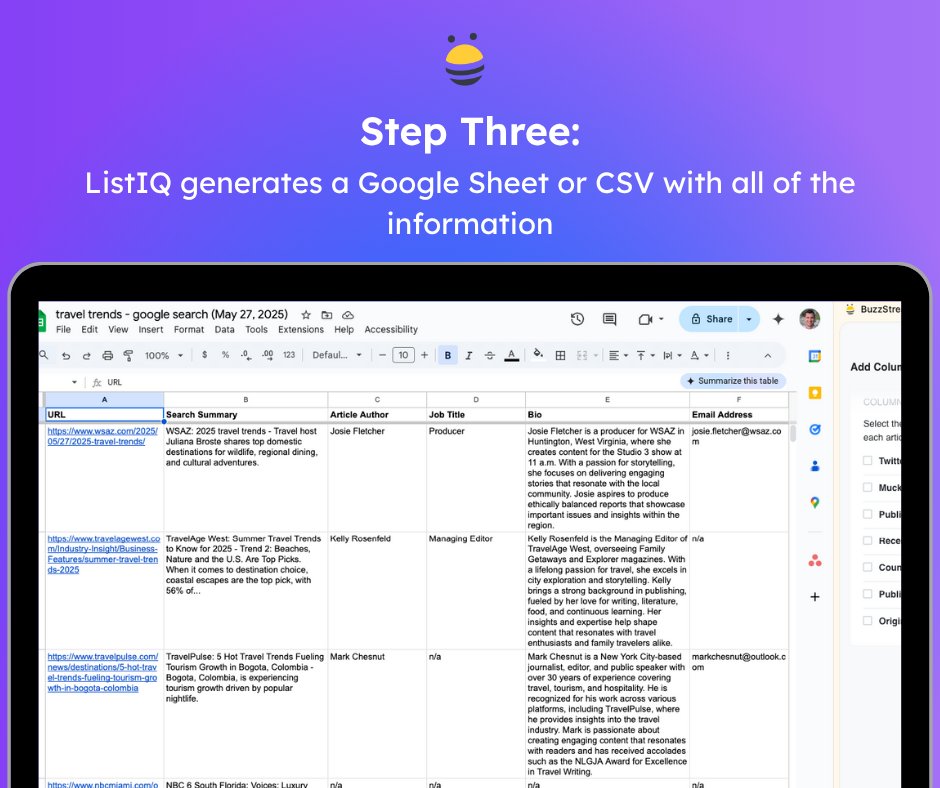
Task: Open the 100% zoom dropdown
Action: pyautogui.click(x=164, y=356)
